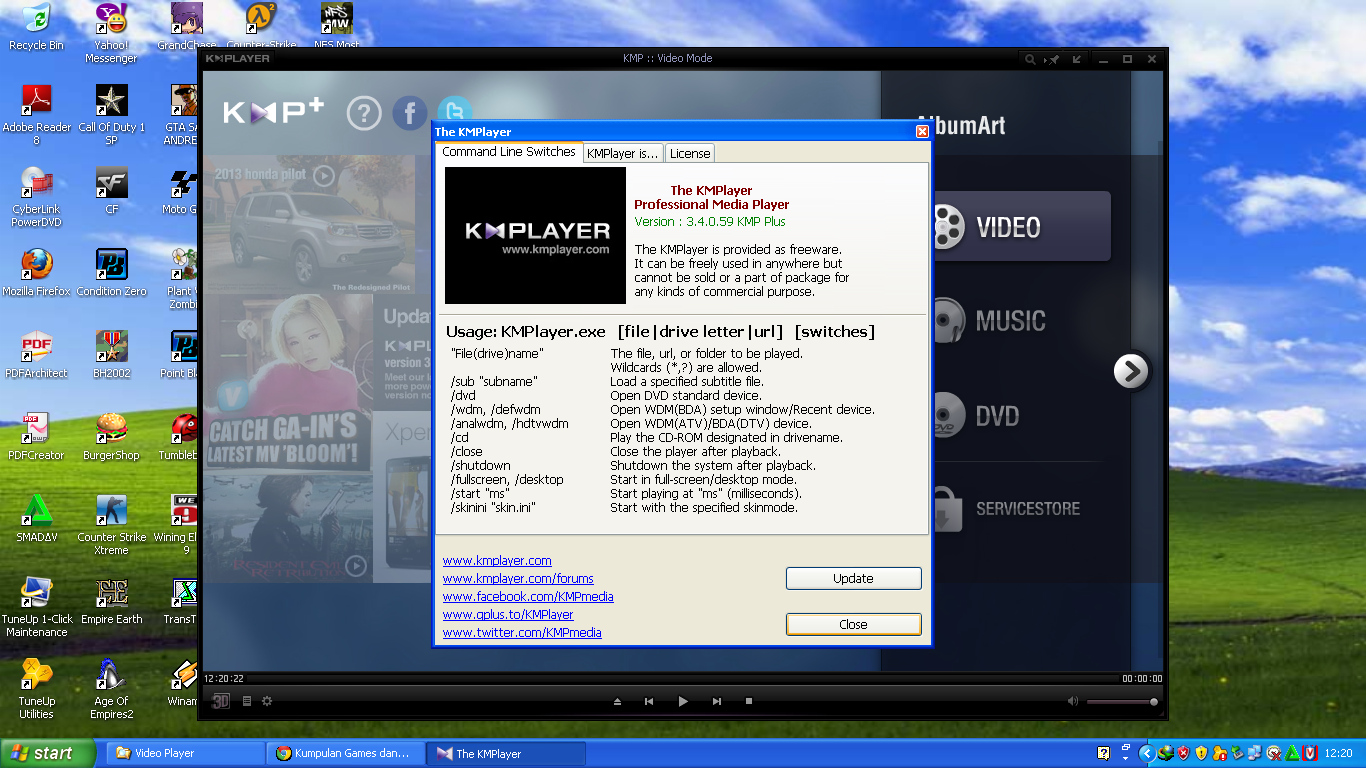Open the playlist icon beside 3D button
Viewport: 1366px width, 768px height.
point(247,701)
